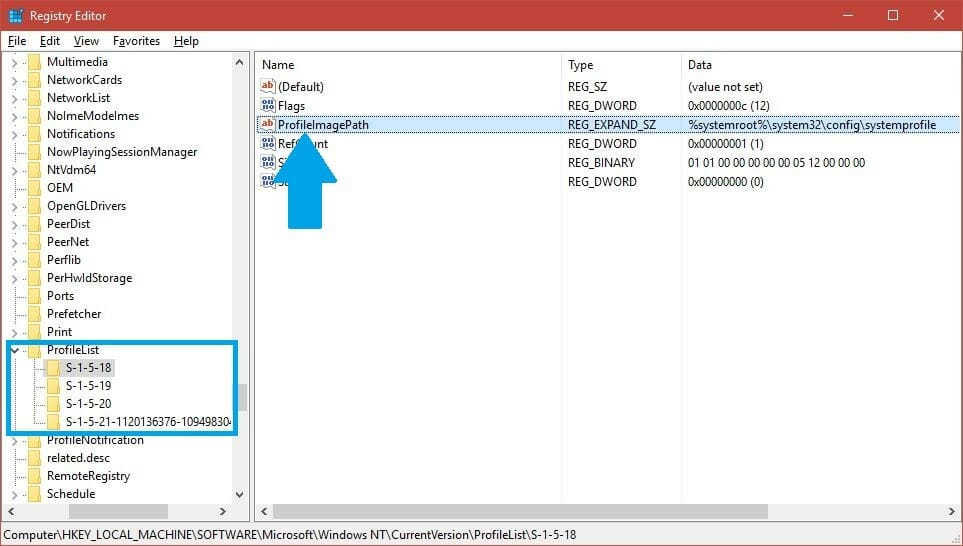Viewport: 963px width, 546px height.
Task: Click the OpenGLDrivers folder icon
Action: click(35, 206)
